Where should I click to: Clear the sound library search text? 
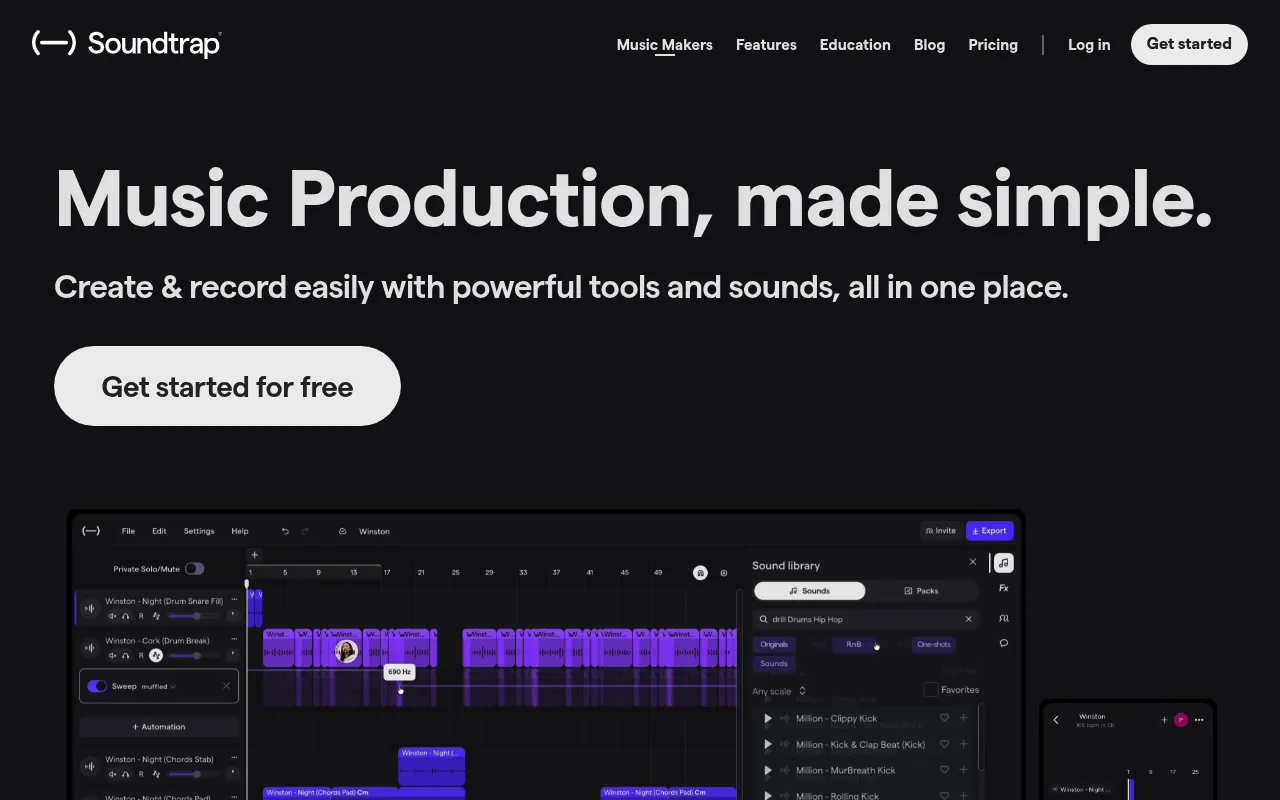click(x=968, y=619)
